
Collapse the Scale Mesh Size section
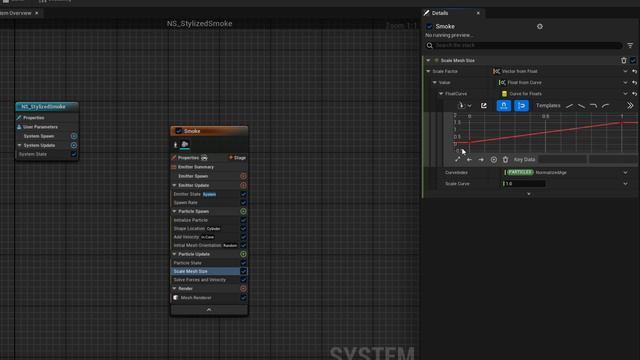[428, 60]
